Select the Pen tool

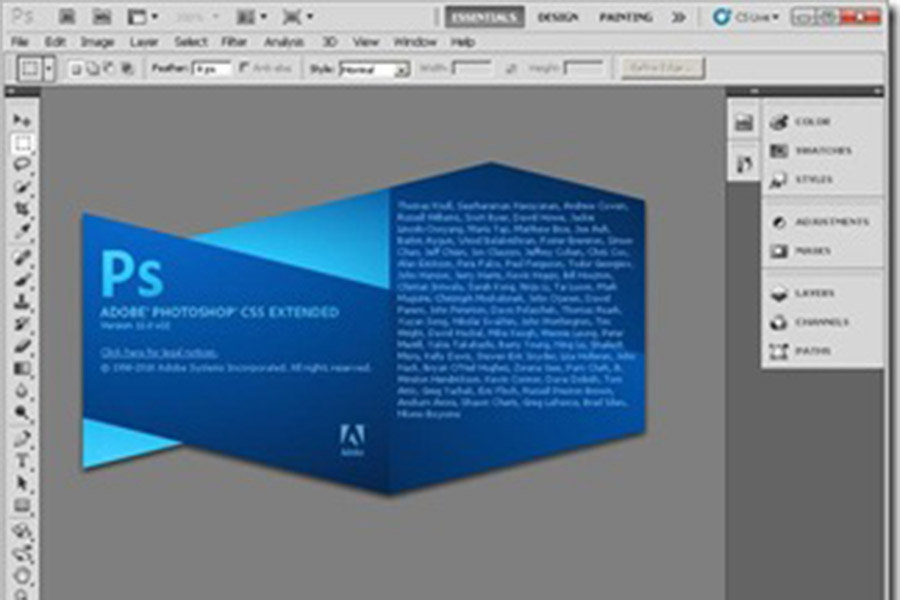coord(22,439)
